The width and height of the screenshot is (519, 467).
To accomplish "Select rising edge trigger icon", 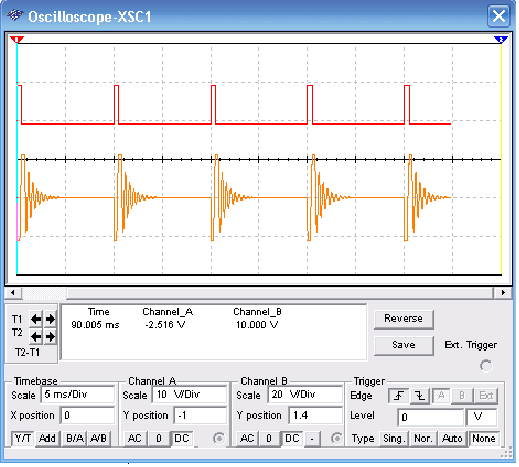I will pyautogui.click(x=399, y=396).
